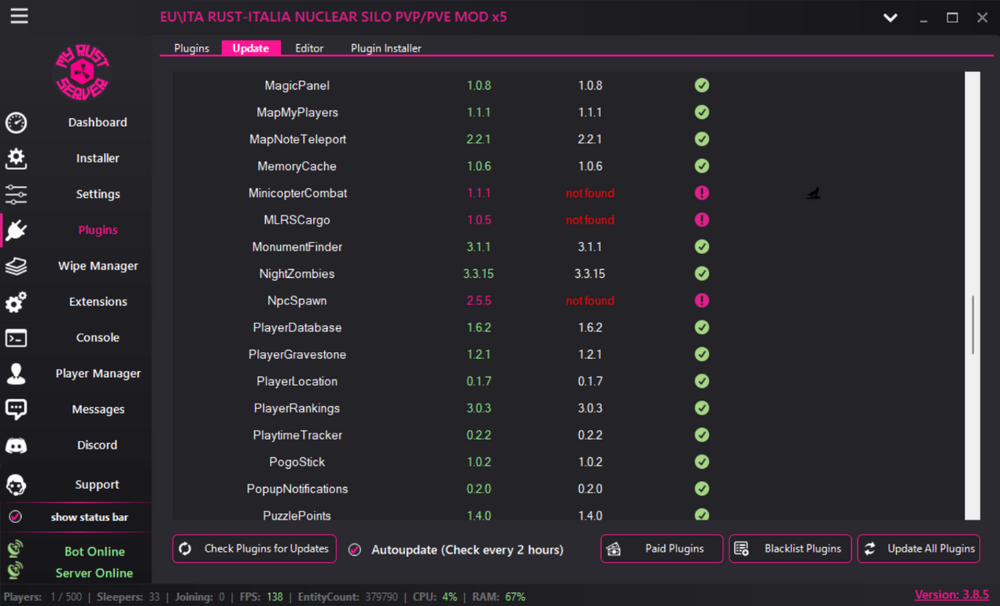Switch to the Editor tab

pos(309,48)
